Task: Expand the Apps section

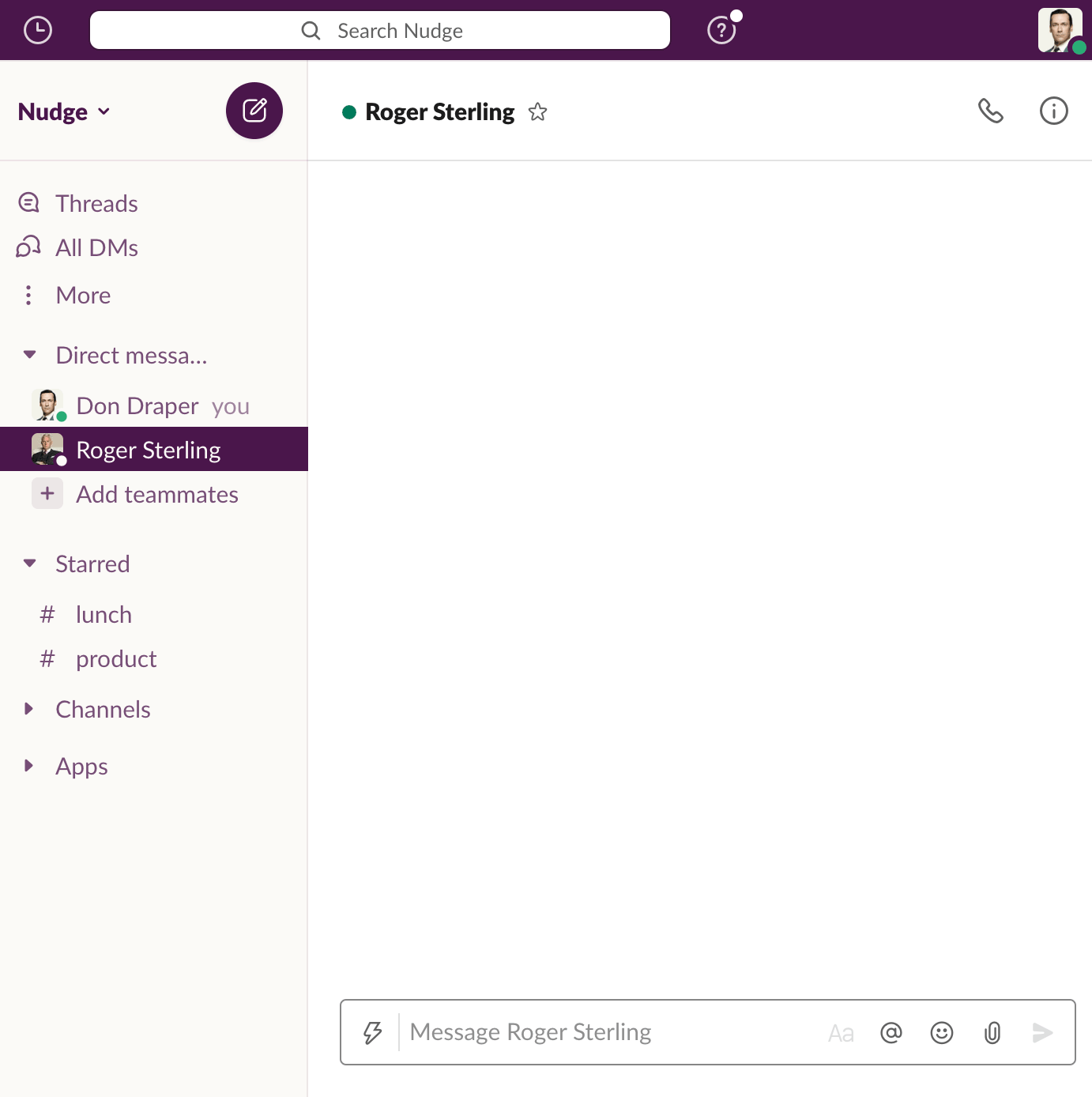Action: pyautogui.click(x=30, y=766)
